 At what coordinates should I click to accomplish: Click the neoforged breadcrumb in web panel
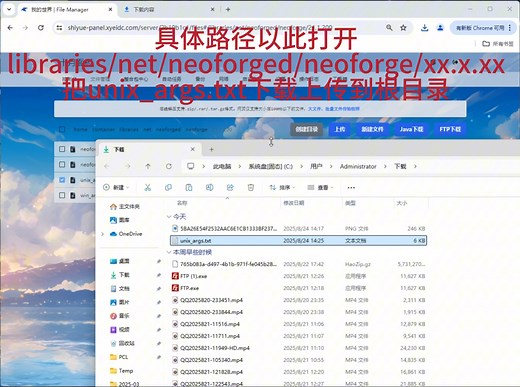coord(168,129)
